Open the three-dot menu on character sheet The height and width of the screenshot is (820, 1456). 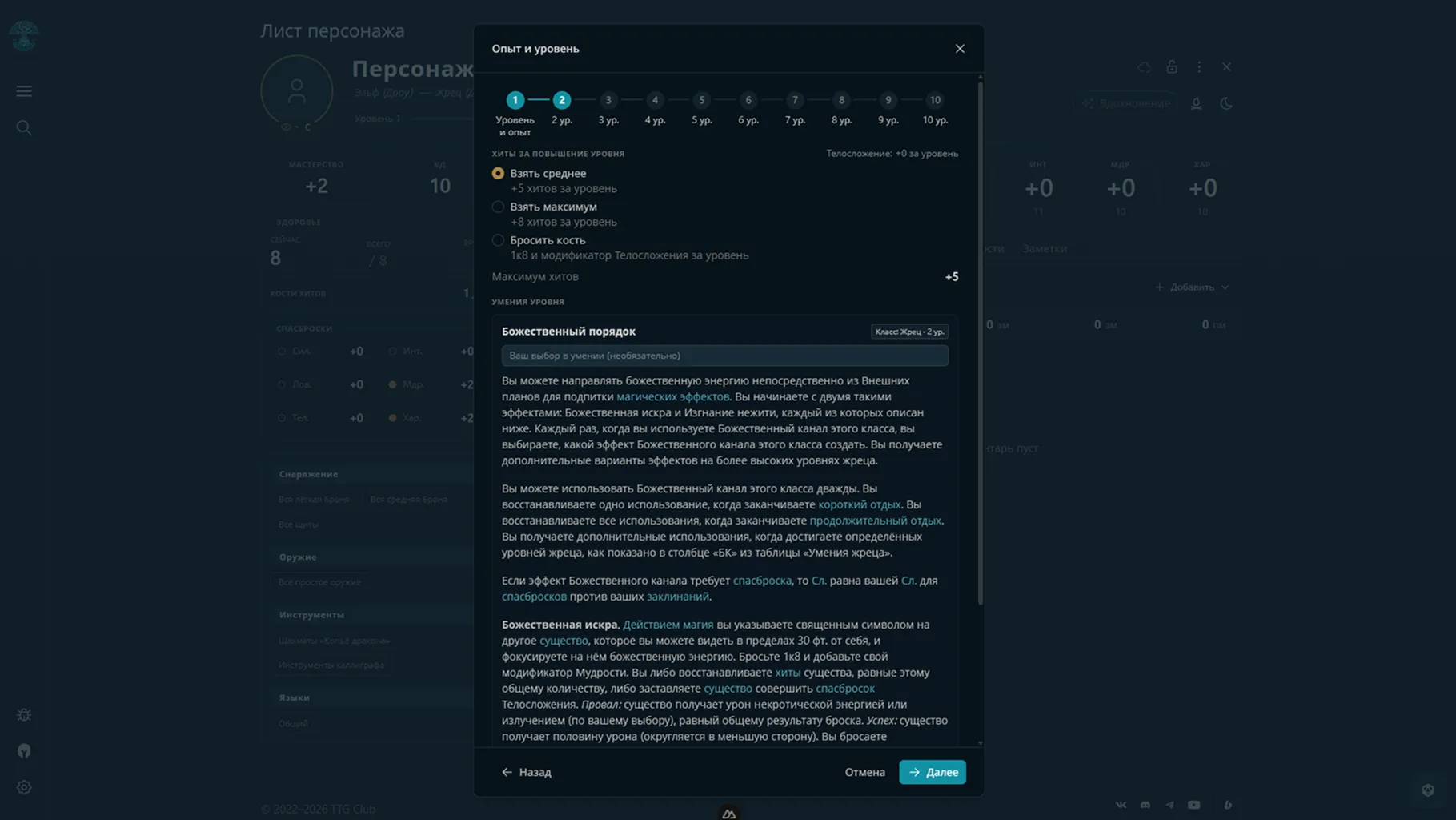1199,67
